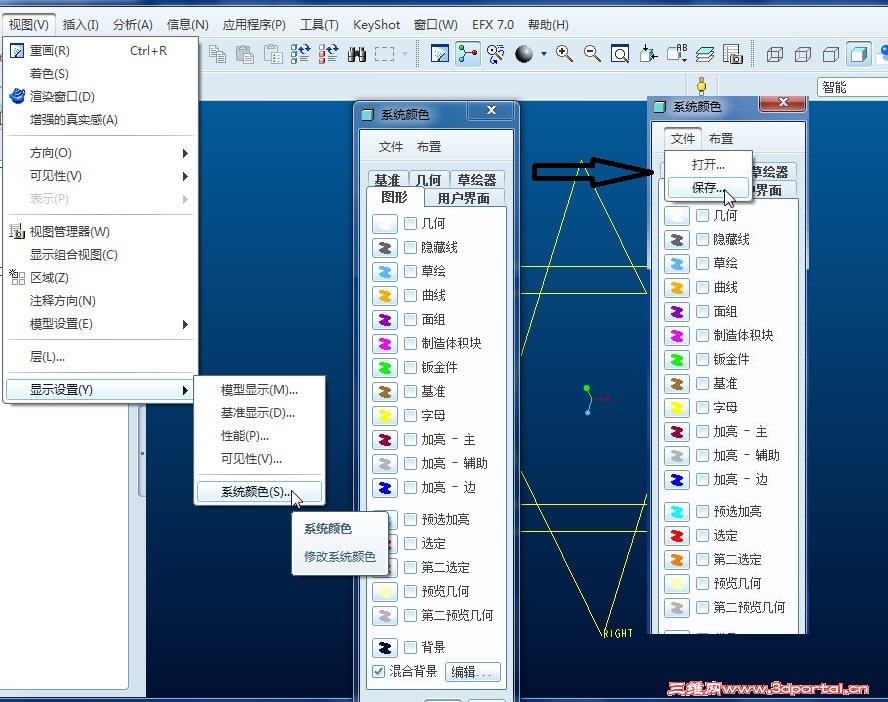888x702 pixels.
Task: Click 保存... in the 文件 dropdown
Action: pyautogui.click(x=708, y=187)
